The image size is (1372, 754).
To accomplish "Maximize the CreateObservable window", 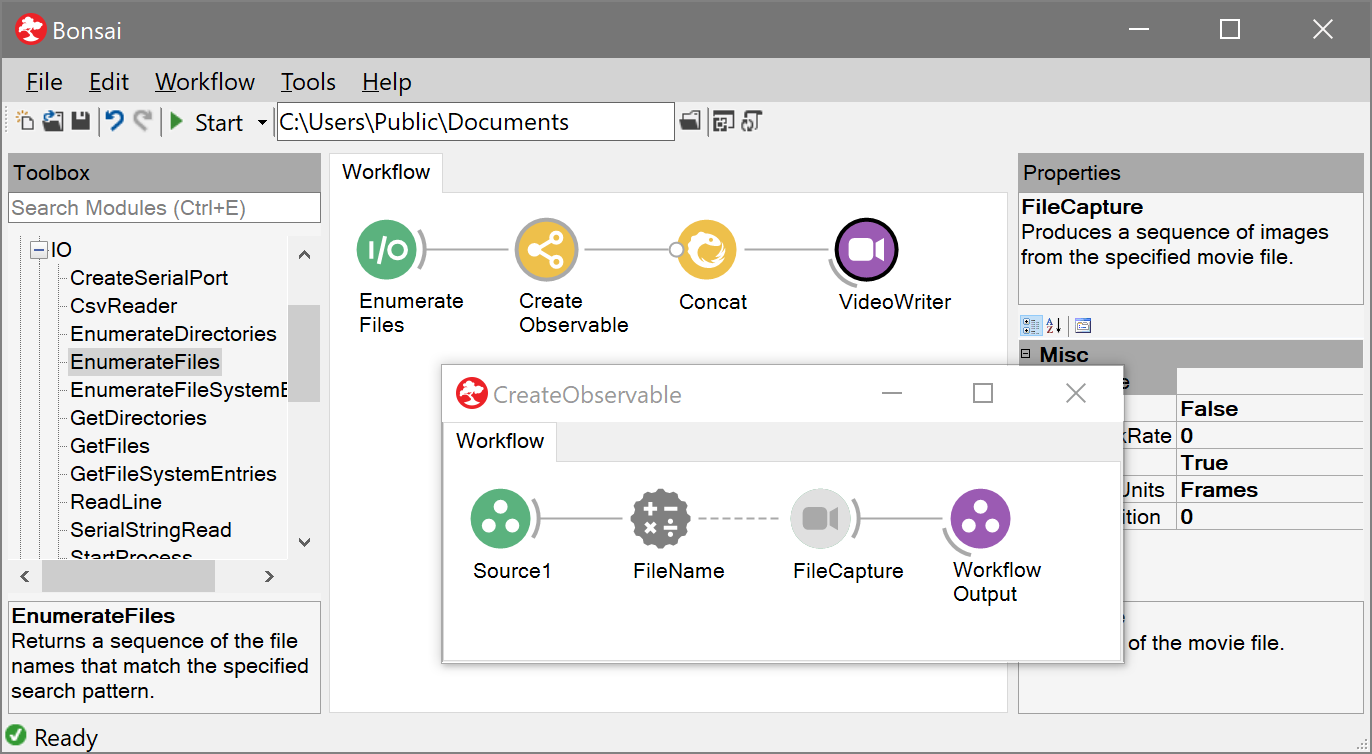I will pos(983,393).
